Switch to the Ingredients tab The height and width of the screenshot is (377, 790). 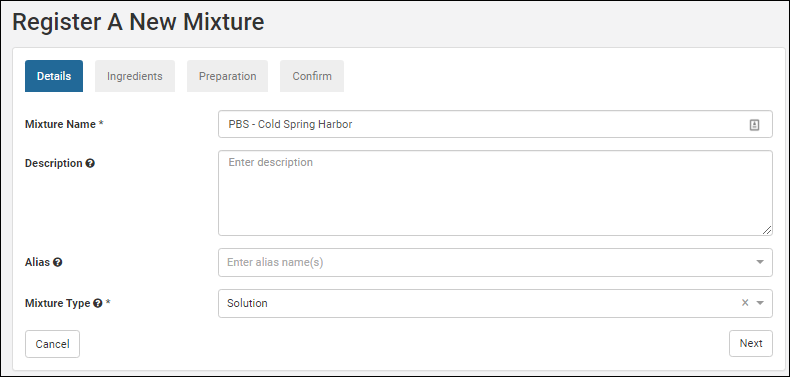pyautogui.click(x=135, y=76)
